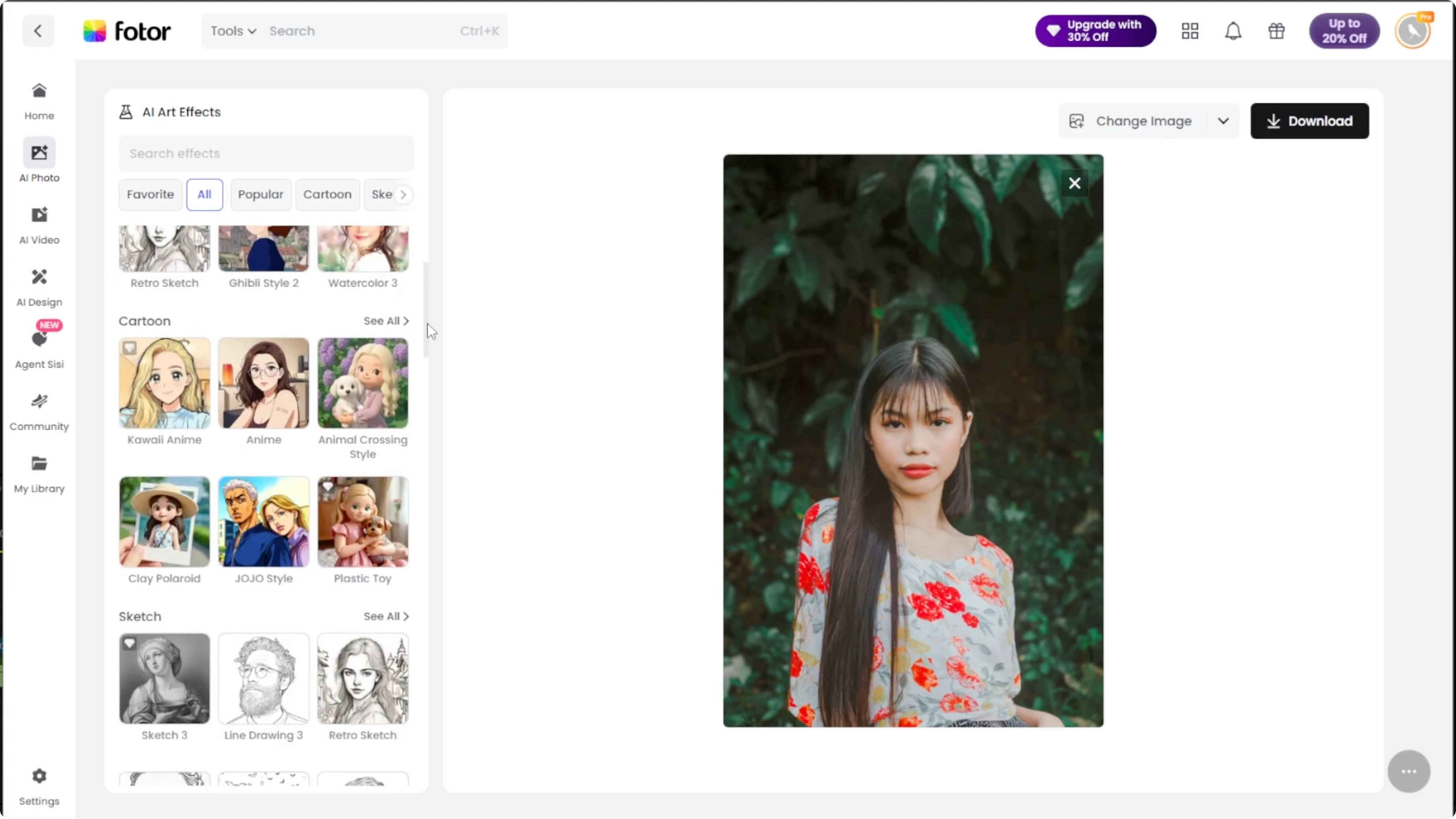Select the Cartoon filter tab
1456x819 pixels.
(x=327, y=194)
